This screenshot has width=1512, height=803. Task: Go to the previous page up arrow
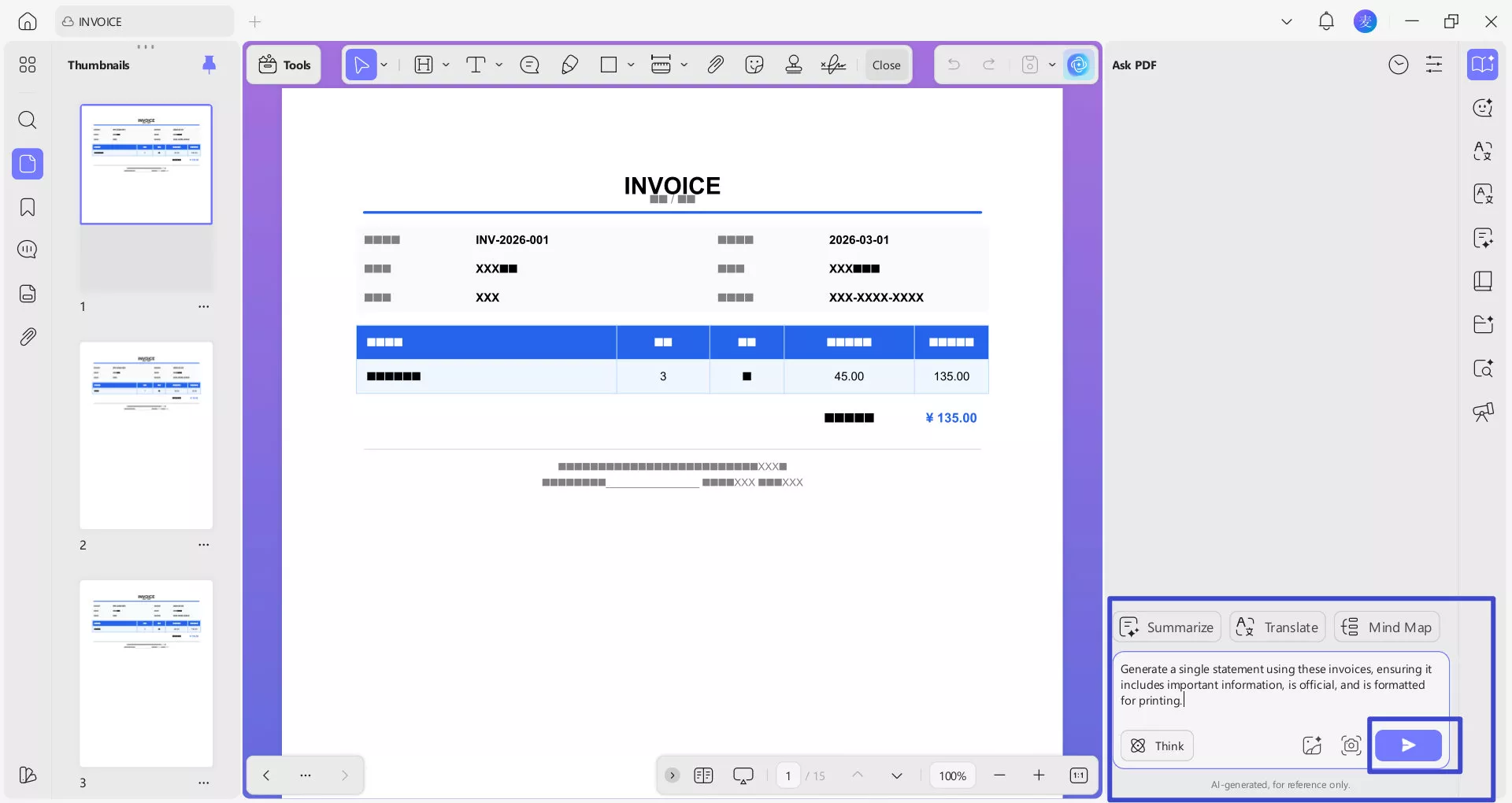tap(858, 775)
